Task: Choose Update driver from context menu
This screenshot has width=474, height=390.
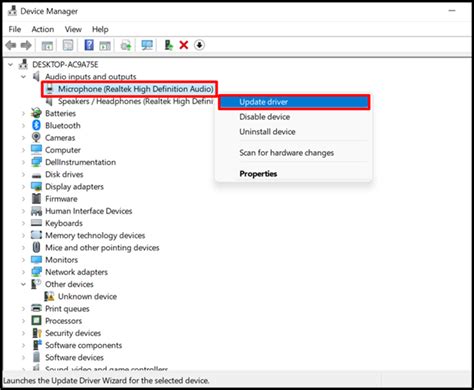Action: click(294, 102)
